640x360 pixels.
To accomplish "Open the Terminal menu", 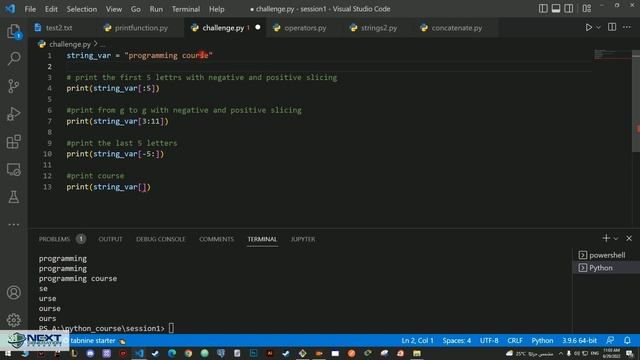I will [186, 9].
